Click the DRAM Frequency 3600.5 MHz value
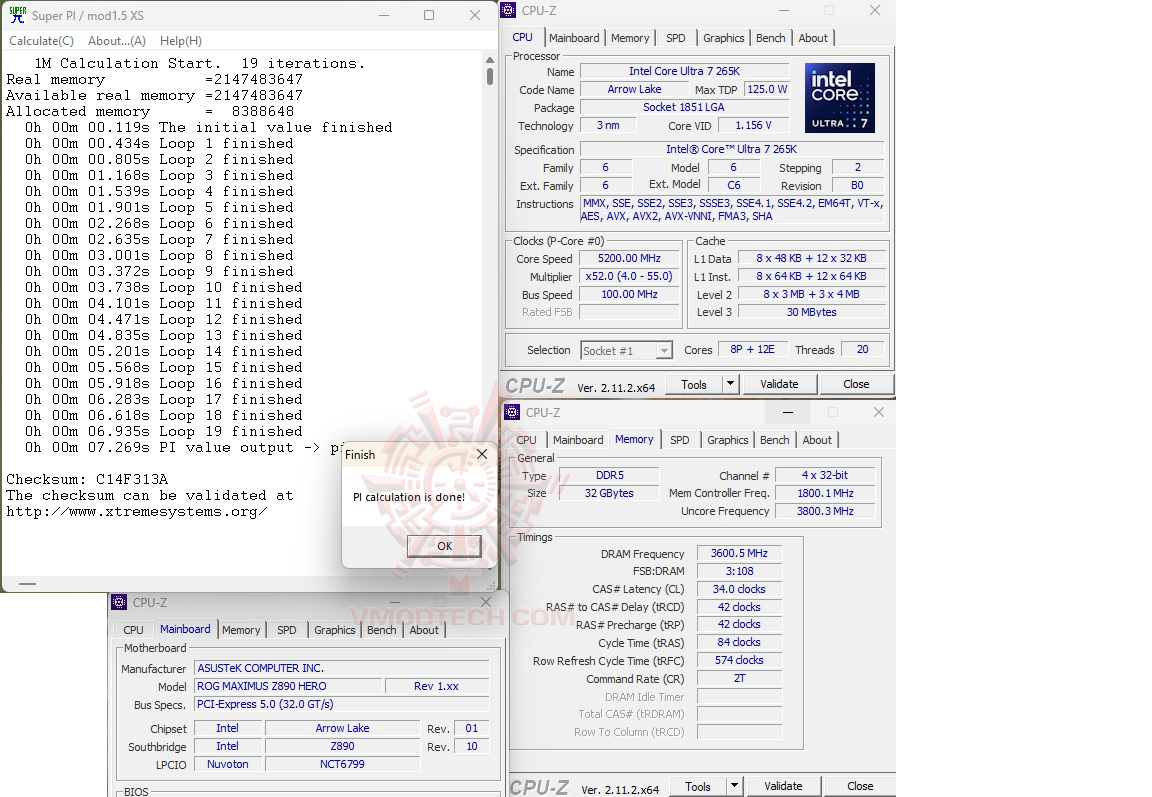This screenshot has height=797, width=1152. [x=739, y=553]
